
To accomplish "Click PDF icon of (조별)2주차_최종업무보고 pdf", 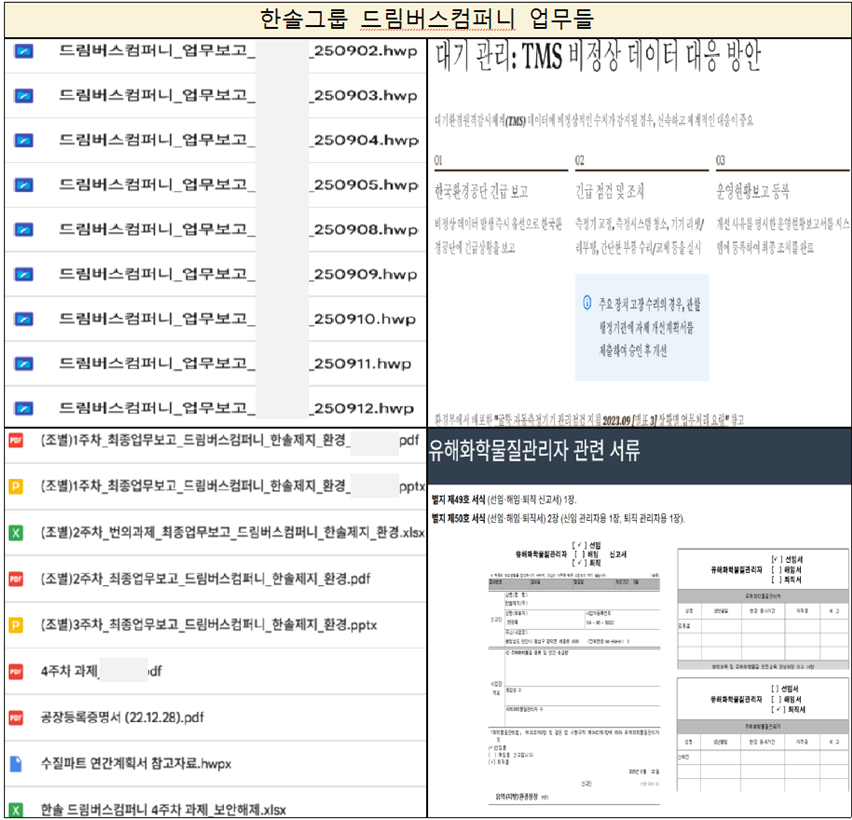I will pos(16,579).
